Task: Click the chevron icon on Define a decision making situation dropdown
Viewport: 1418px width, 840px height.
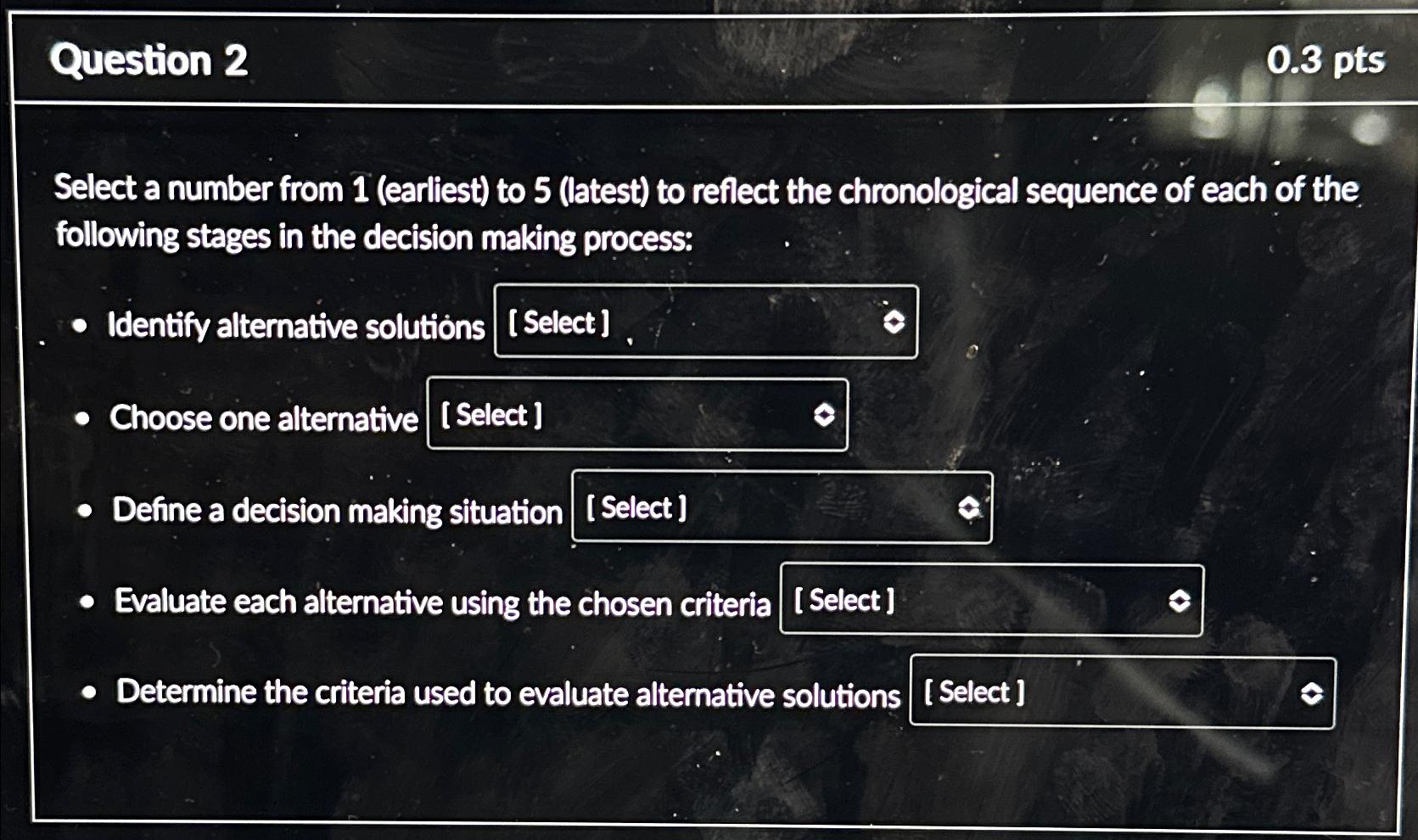Action: click(970, 507)
